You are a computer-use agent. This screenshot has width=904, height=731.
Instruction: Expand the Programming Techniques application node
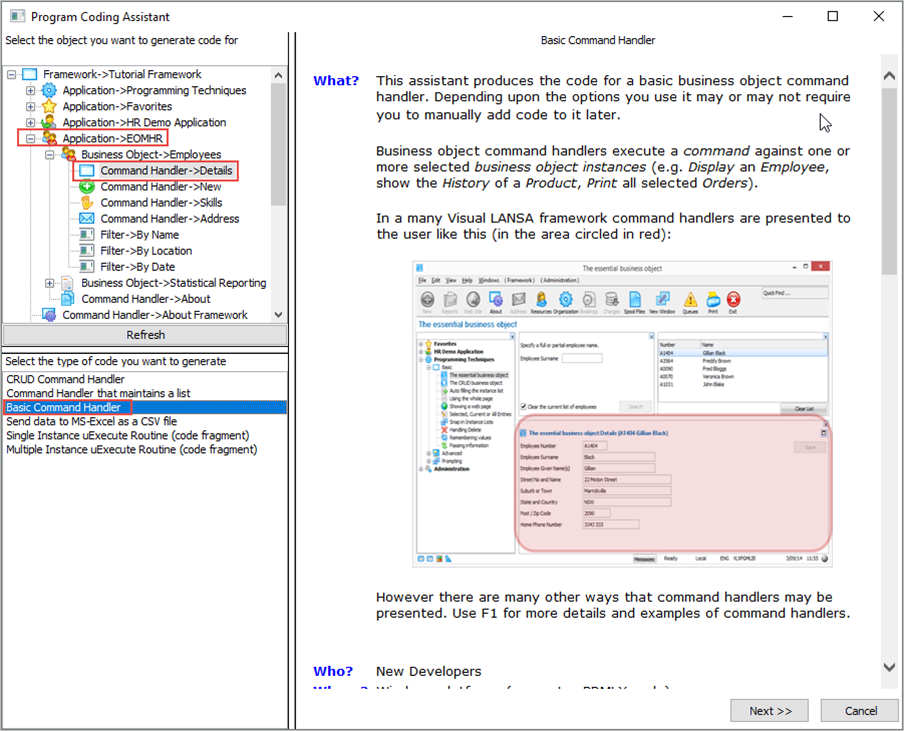(31, 91)
